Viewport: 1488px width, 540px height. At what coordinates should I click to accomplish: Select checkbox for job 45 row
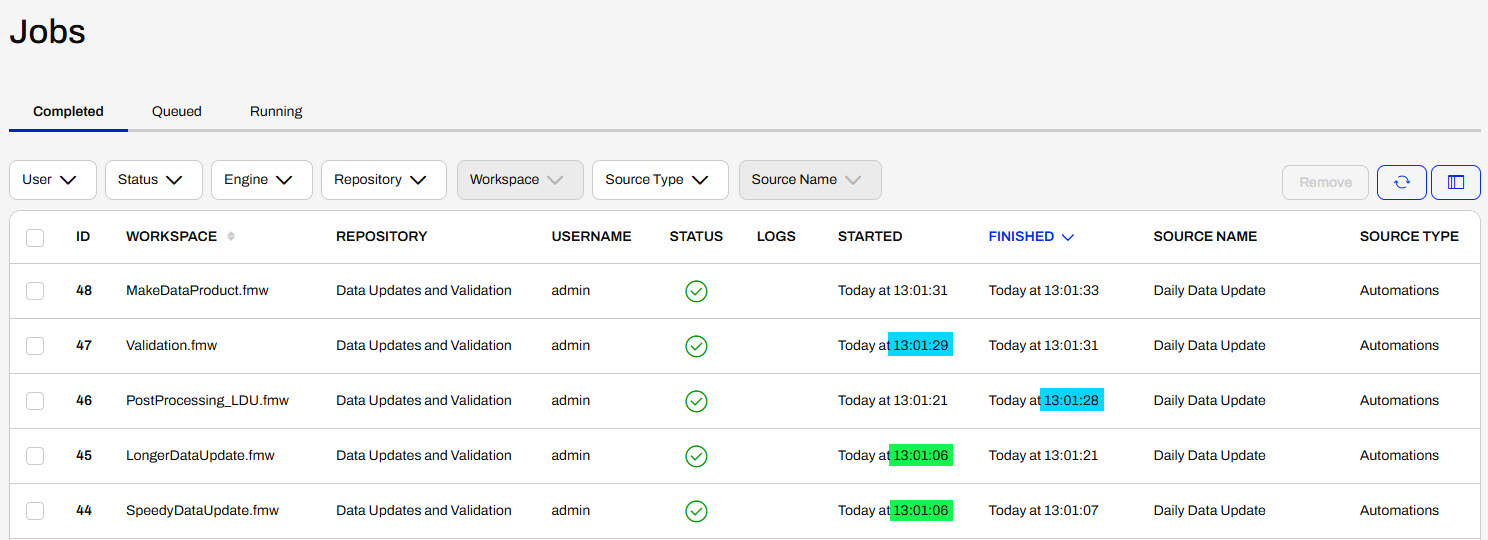click(x=35, y=456)
